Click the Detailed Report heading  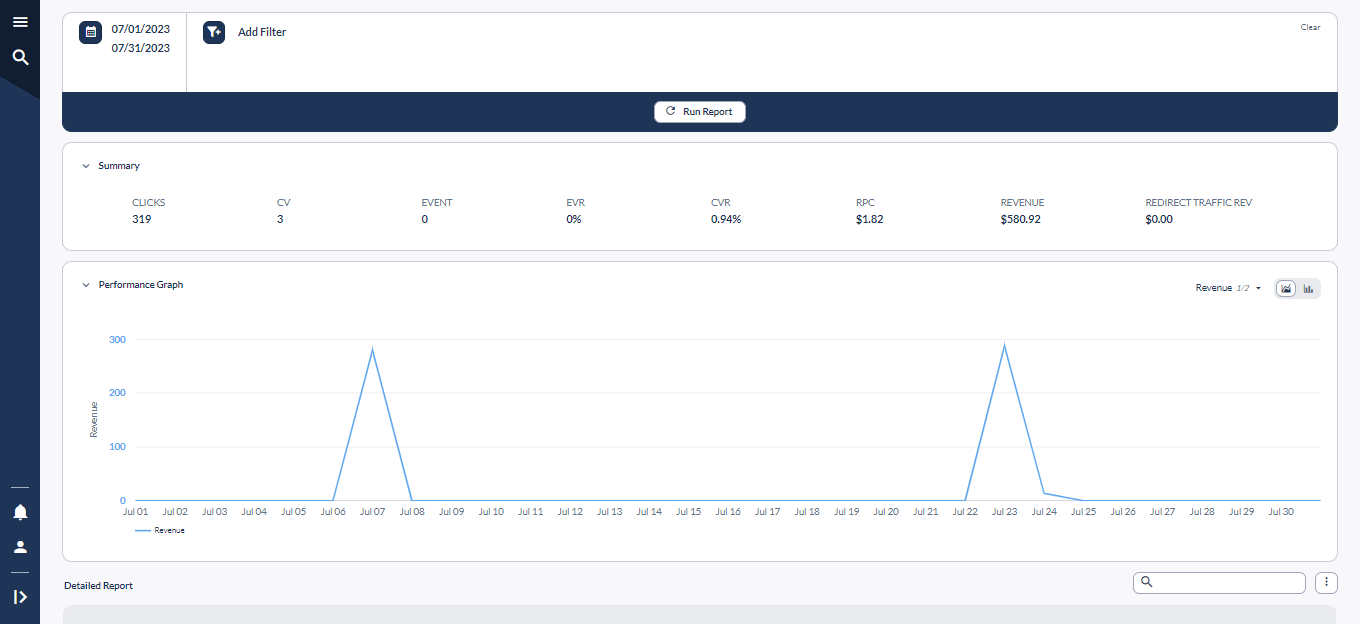(98, 586)
